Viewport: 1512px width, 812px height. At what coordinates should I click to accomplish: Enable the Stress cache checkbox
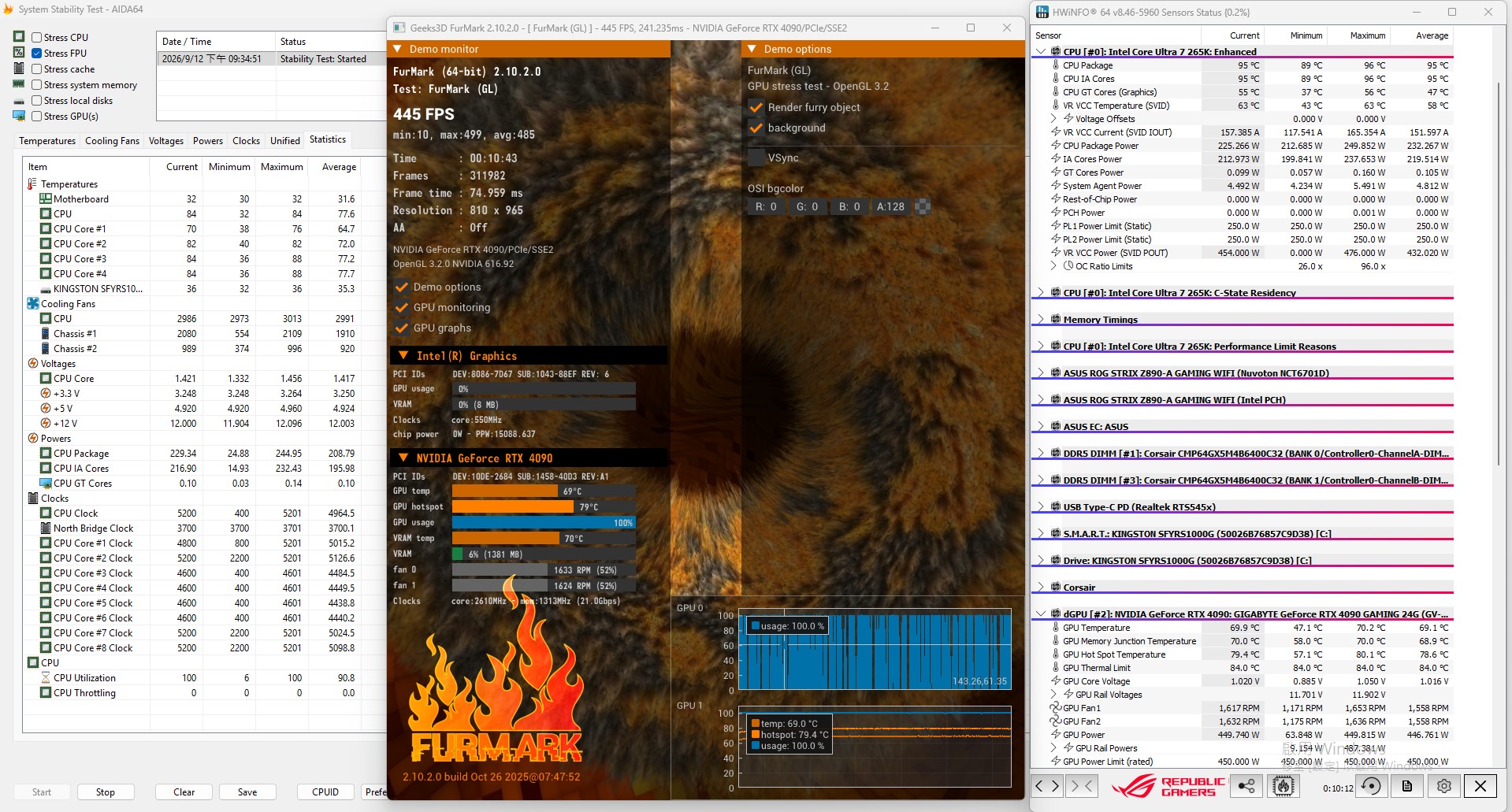[36, 69]
